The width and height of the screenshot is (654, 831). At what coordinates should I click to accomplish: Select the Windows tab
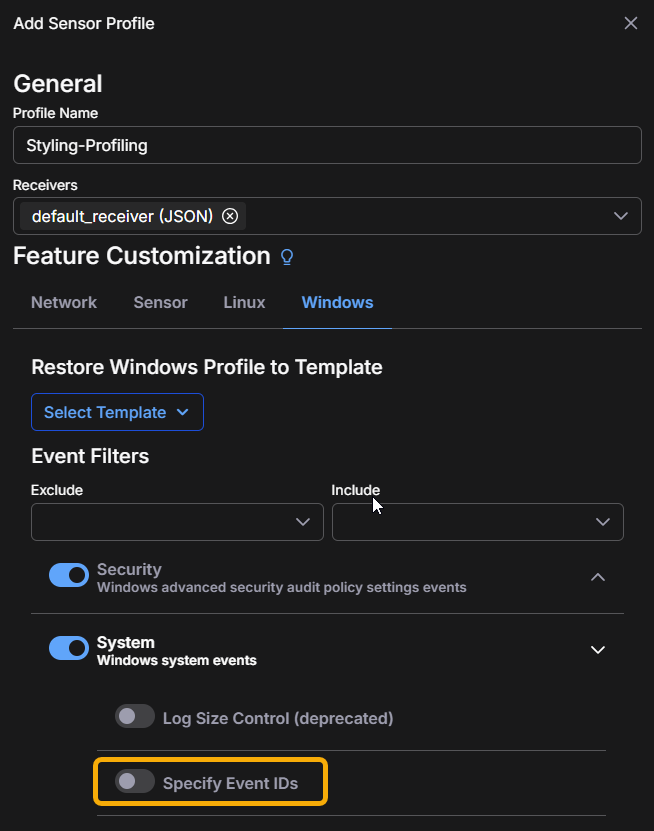click(337, 302)
